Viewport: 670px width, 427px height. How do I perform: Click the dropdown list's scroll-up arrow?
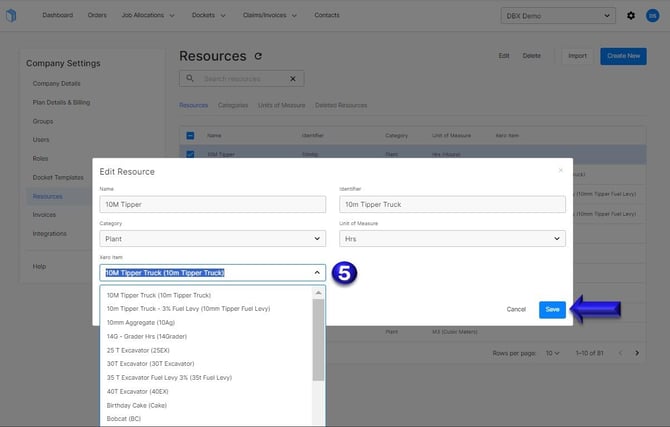tap(318, 293)
